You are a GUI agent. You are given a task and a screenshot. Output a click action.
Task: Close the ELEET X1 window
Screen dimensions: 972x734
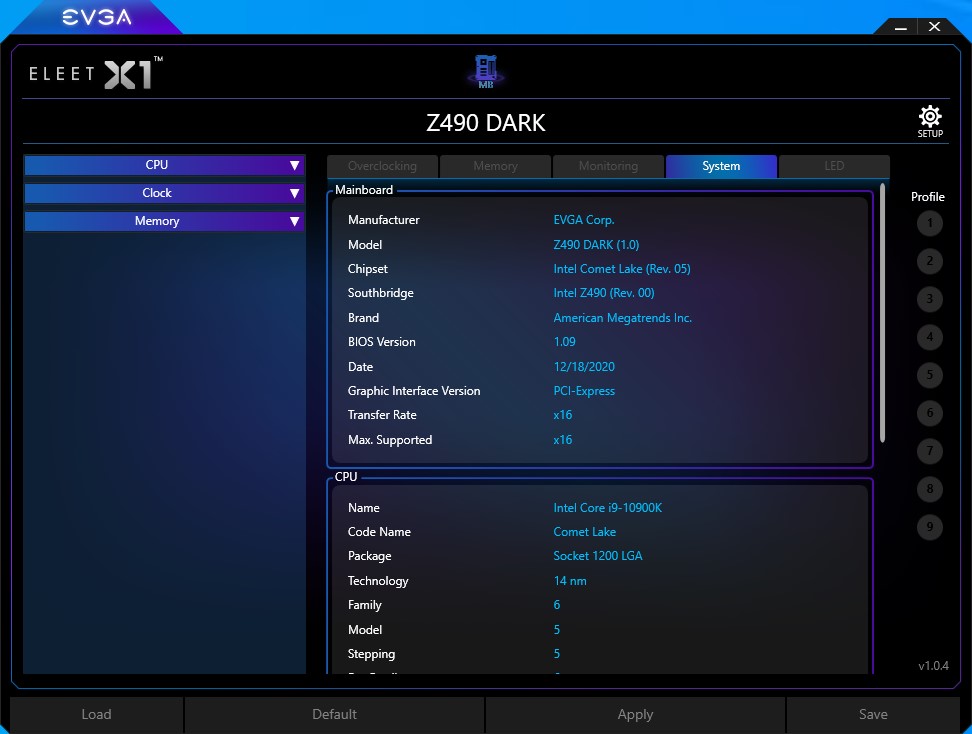point(934,27)
